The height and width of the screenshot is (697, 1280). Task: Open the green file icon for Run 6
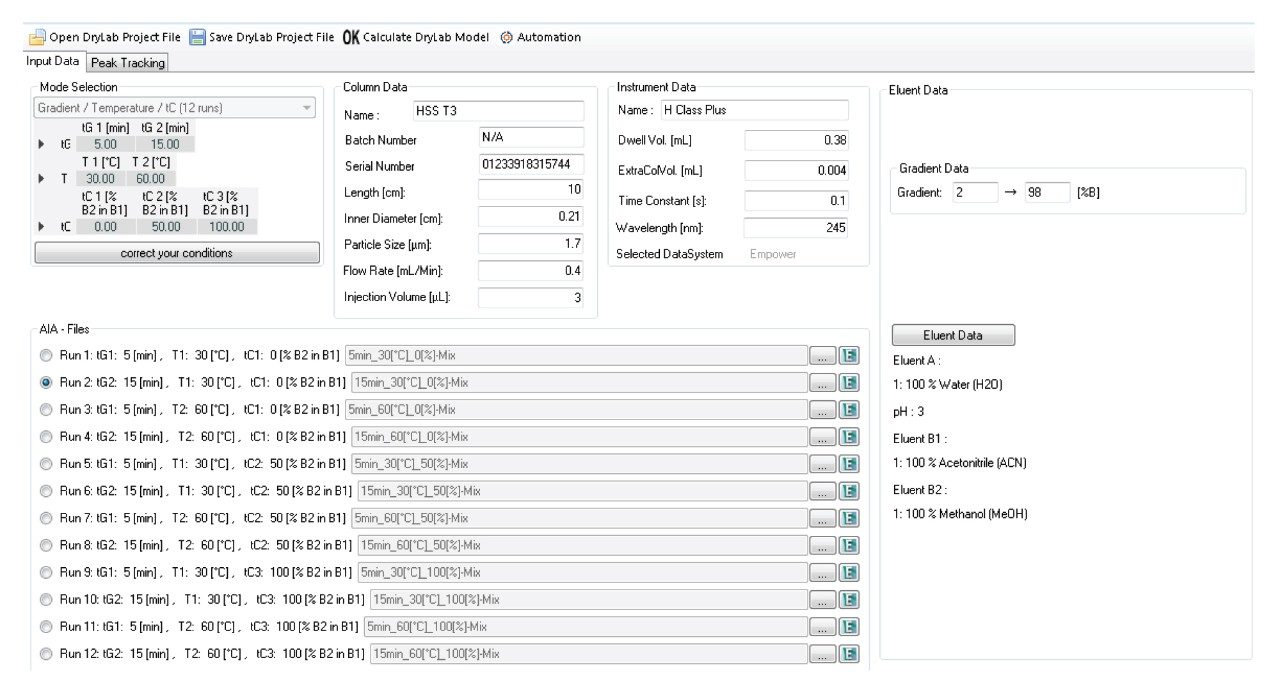click(849, 491)
